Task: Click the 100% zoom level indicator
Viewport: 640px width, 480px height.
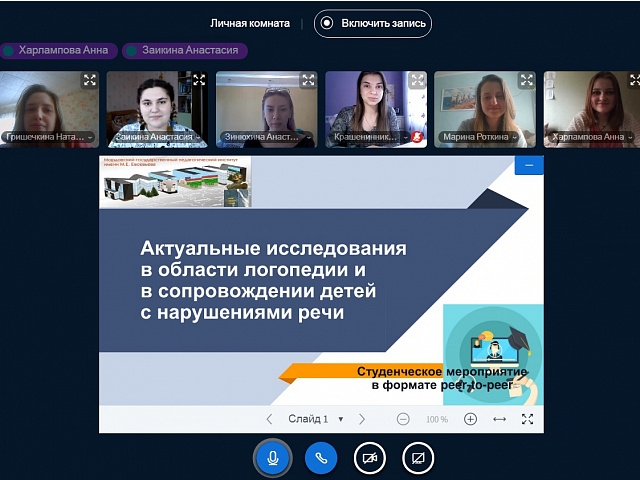Action: click(437, 420)
